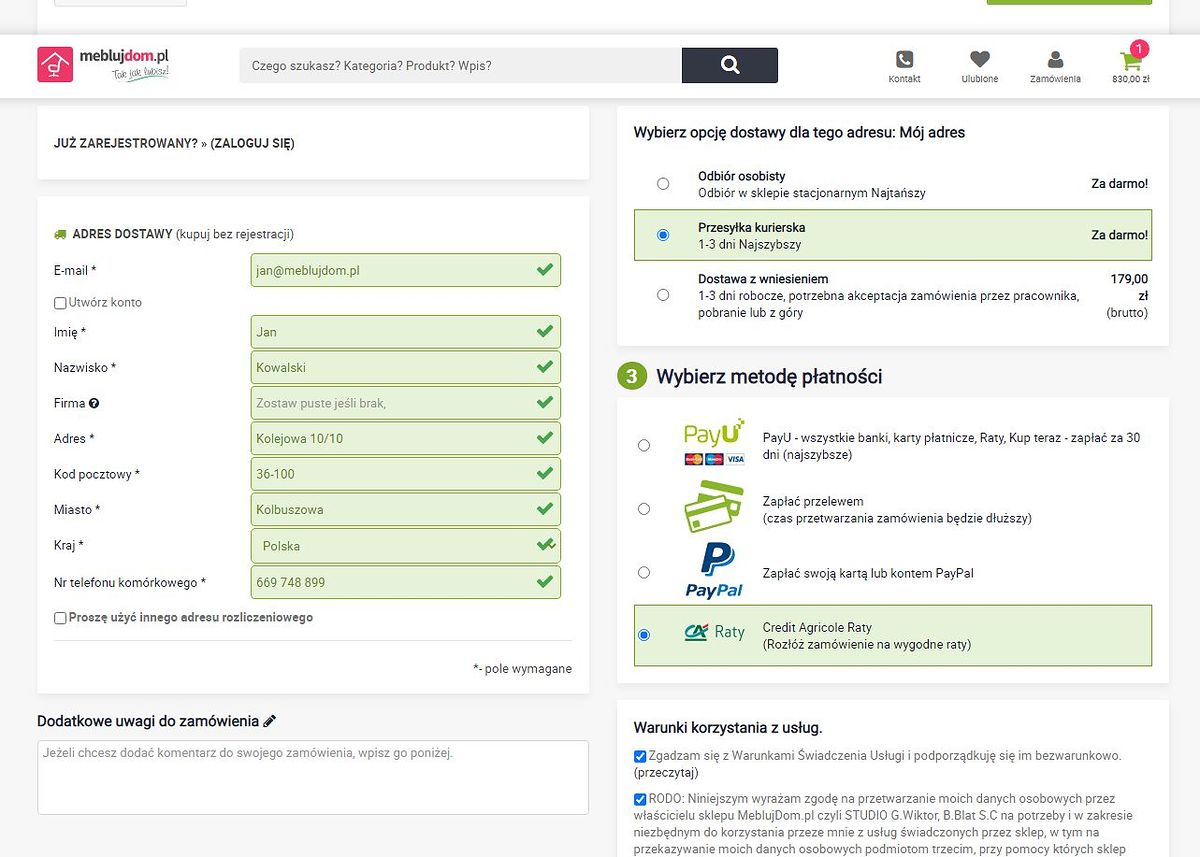Click the Firma help question-mark icon
The height and width of the screenshot is (857, 1200).
click(x=94, y=403)
